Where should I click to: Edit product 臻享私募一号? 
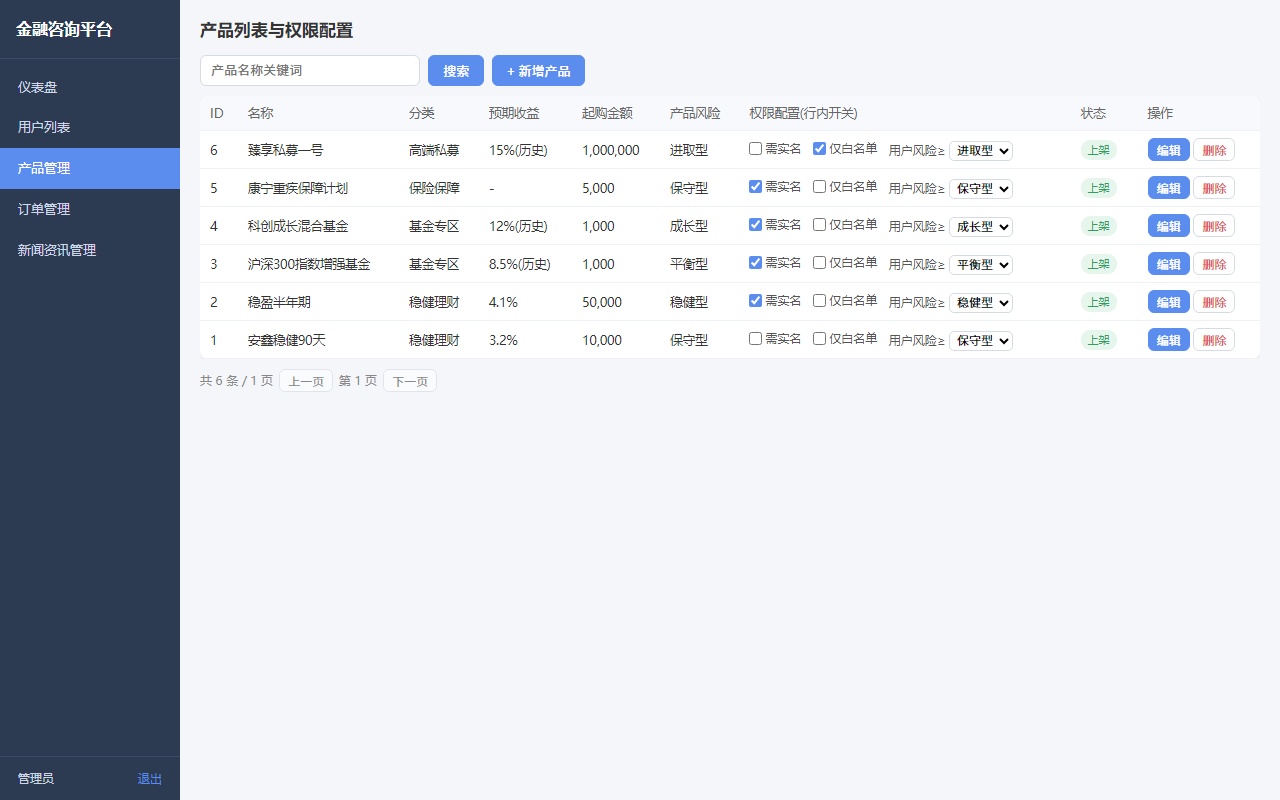(x=1169, y=150)
